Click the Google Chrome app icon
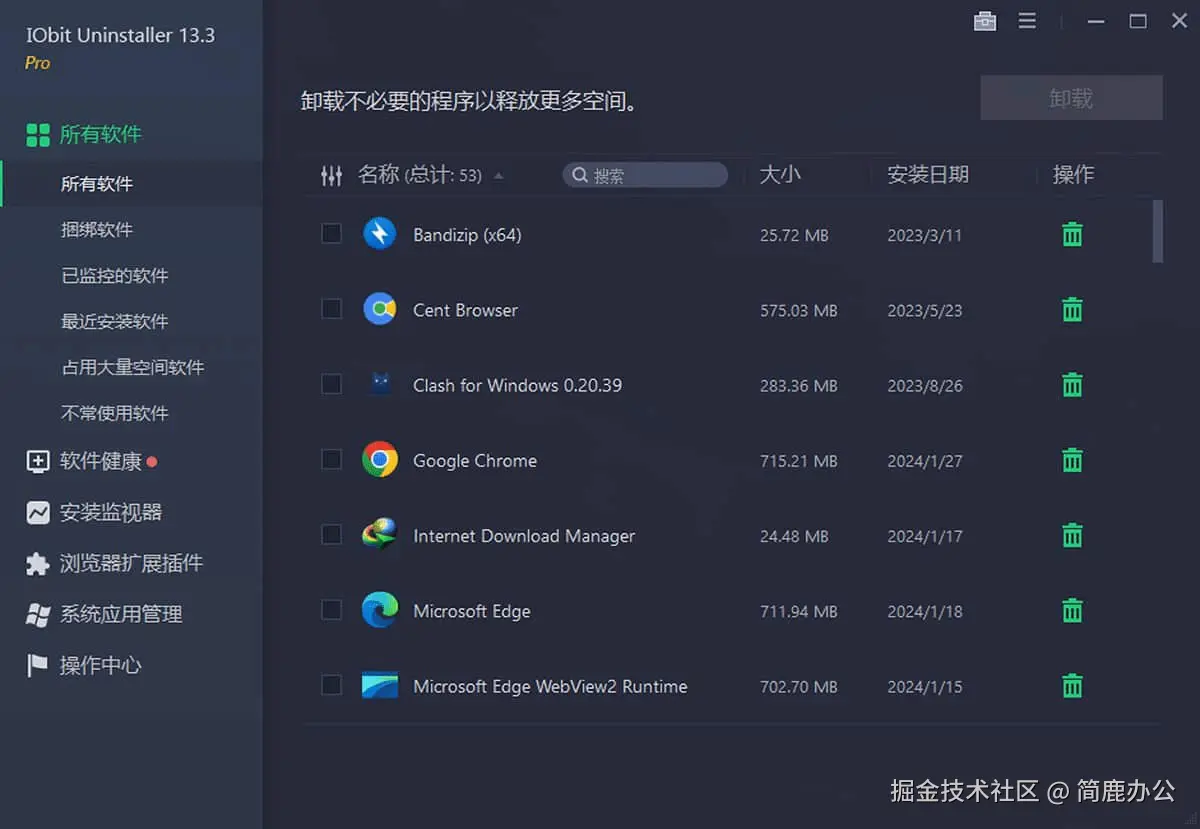 (x=380, y=460)
